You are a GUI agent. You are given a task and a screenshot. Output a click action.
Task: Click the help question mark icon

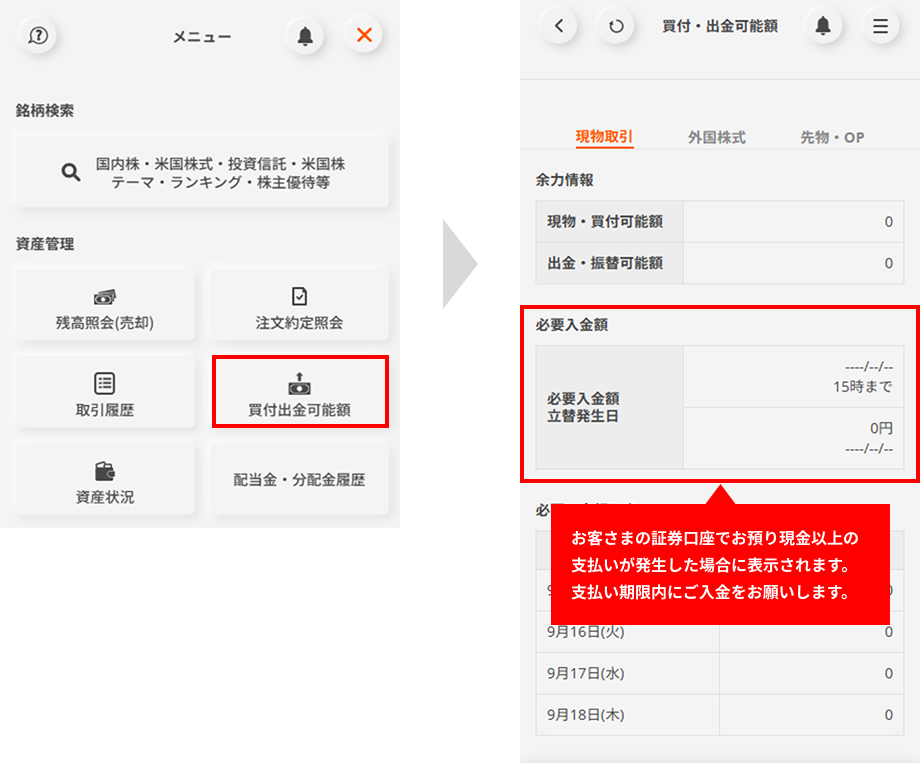[39, 36]
